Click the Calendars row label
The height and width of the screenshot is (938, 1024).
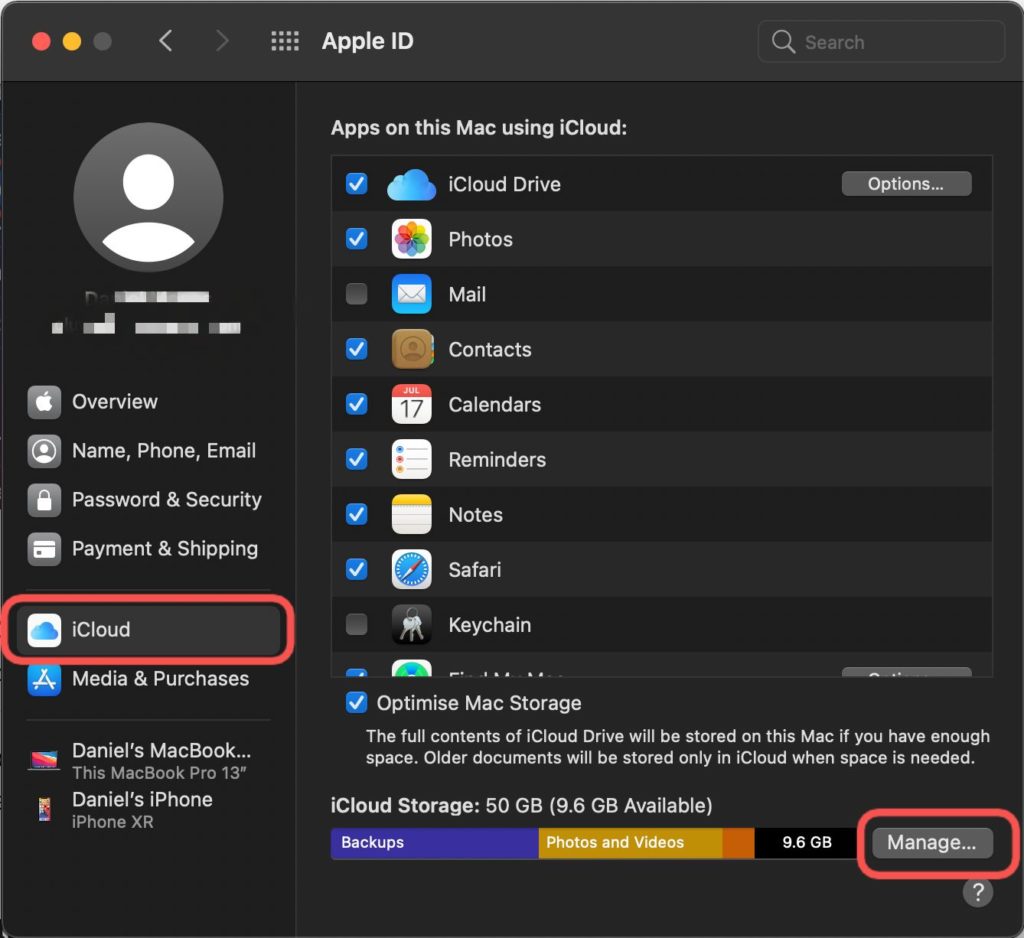tap(494, 404)
